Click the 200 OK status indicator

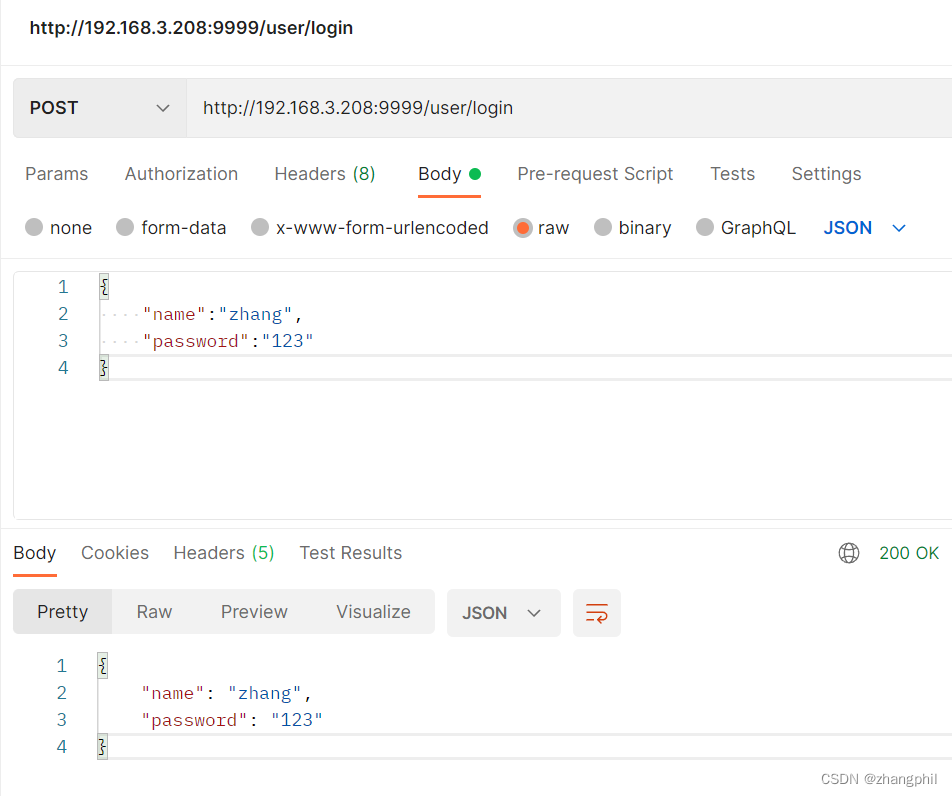[x=909, y=553]
